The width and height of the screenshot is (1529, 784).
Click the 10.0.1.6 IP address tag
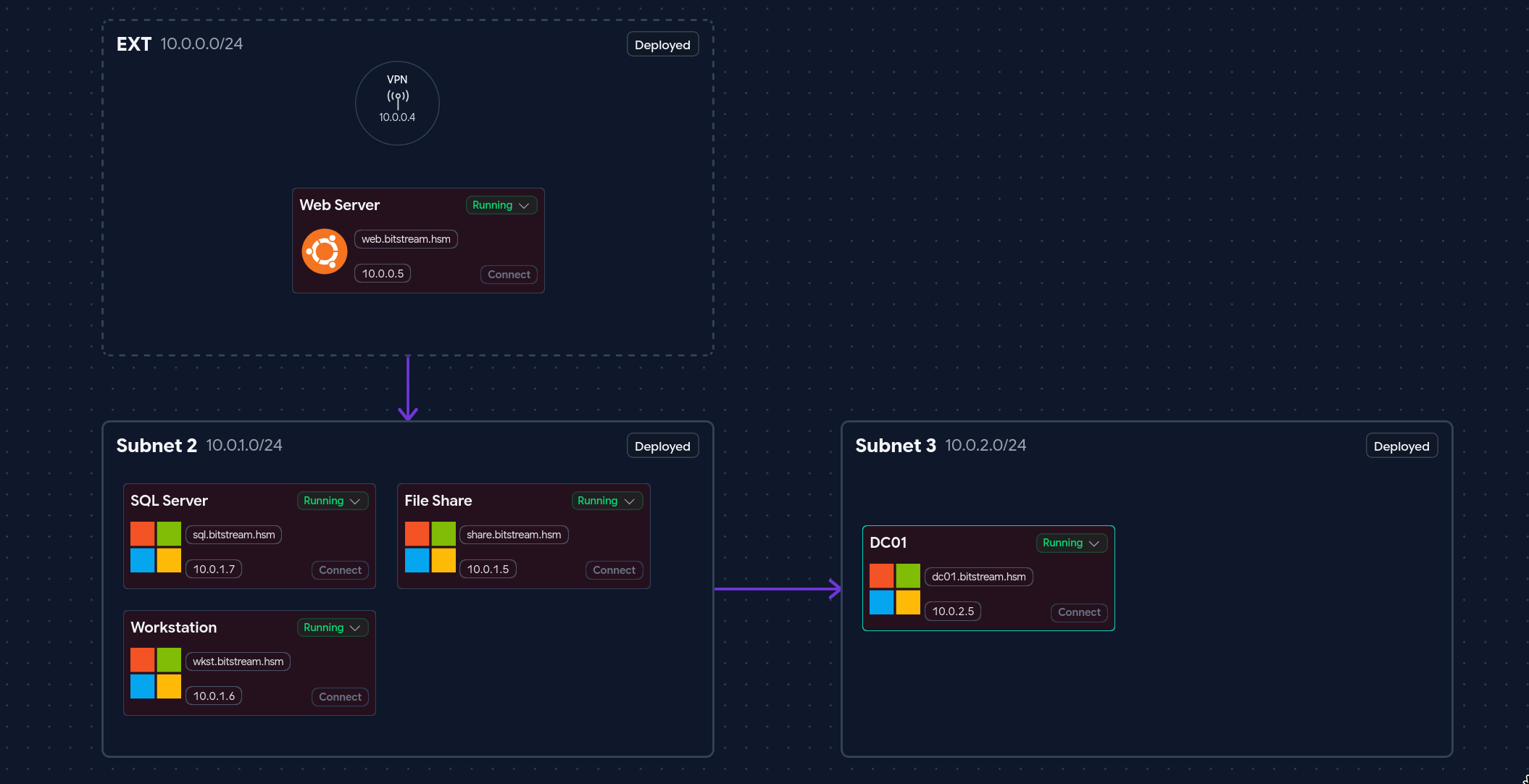click(214, 696)
